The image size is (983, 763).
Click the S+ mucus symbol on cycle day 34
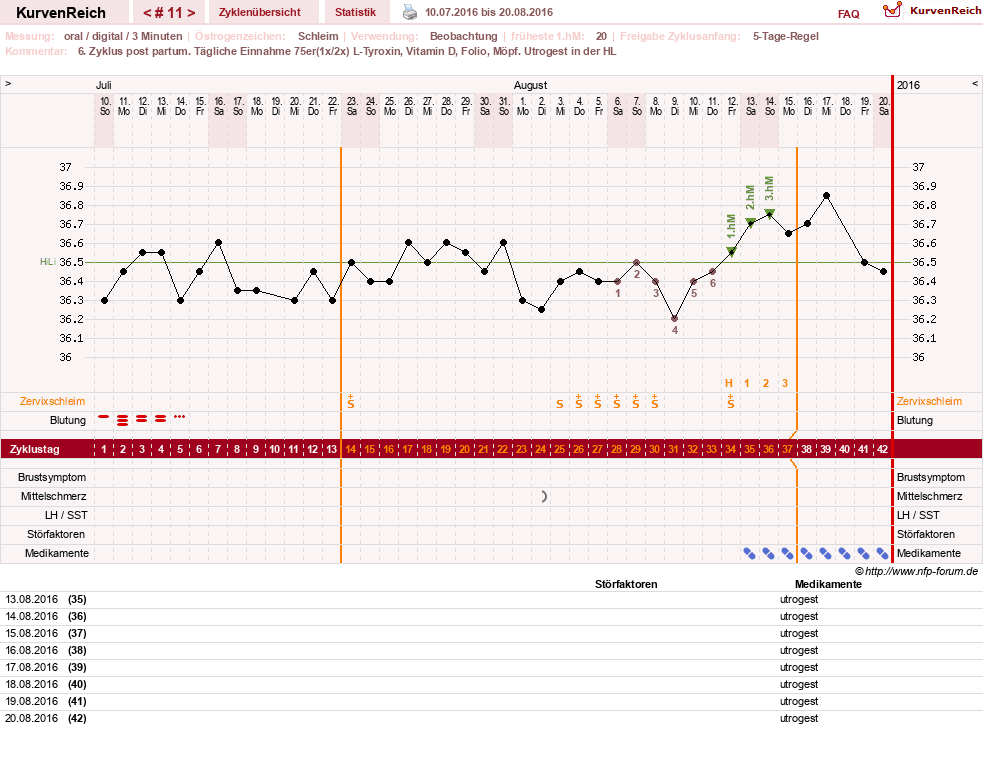click(730, 402)
